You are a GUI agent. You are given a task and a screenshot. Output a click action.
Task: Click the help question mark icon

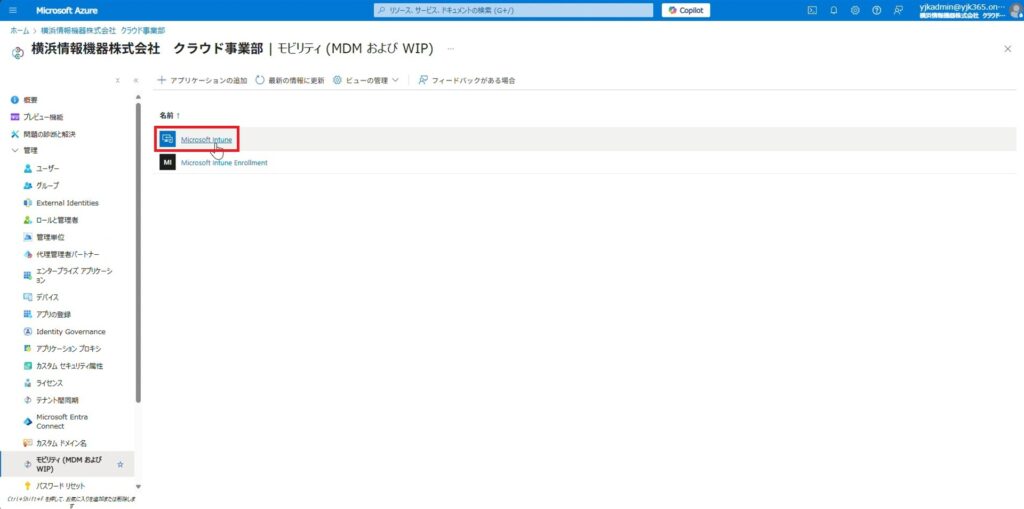(877, 10)
